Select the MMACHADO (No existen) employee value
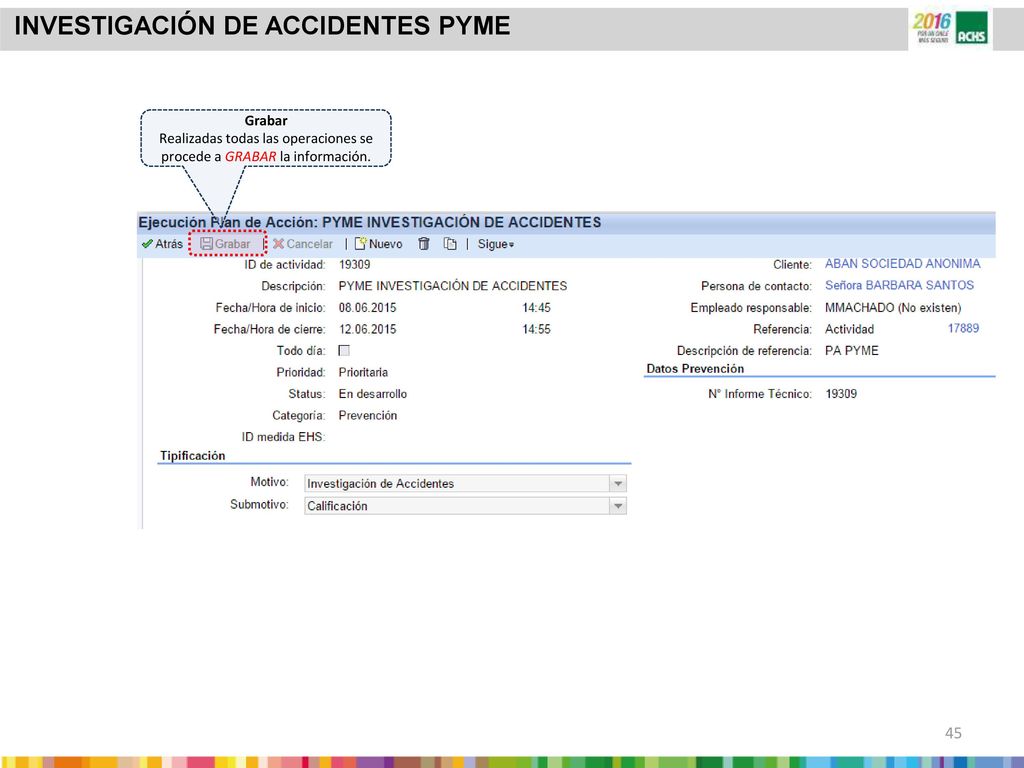 (893, 308)
